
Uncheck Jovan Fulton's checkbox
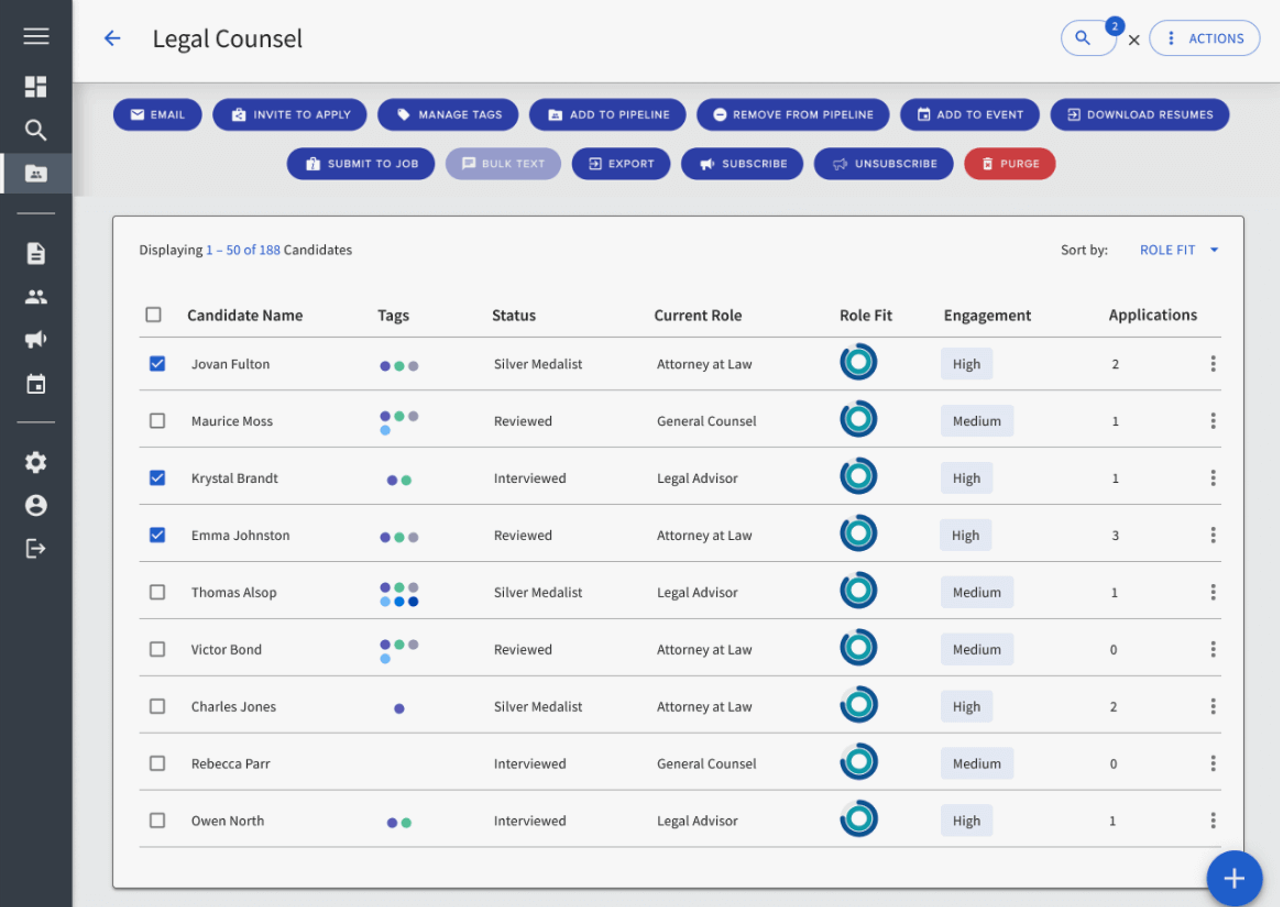[x=157, y=364]
